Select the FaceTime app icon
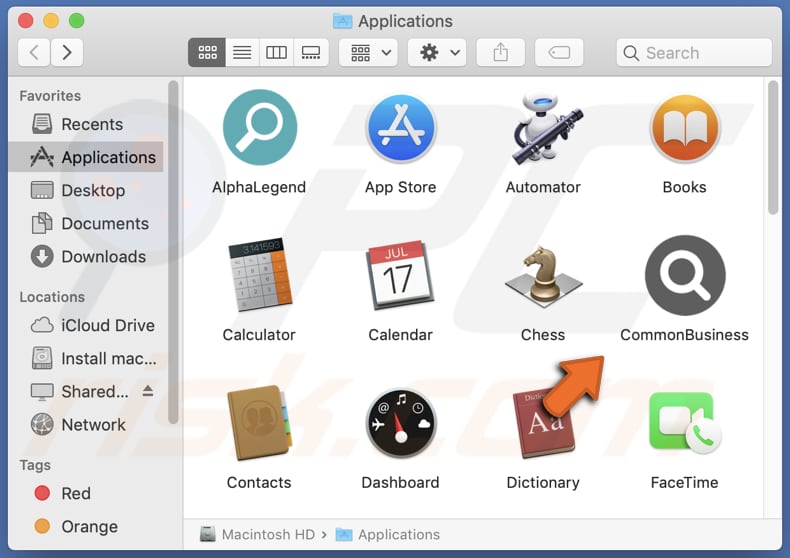The image size is (790, 558). (685, 422)
